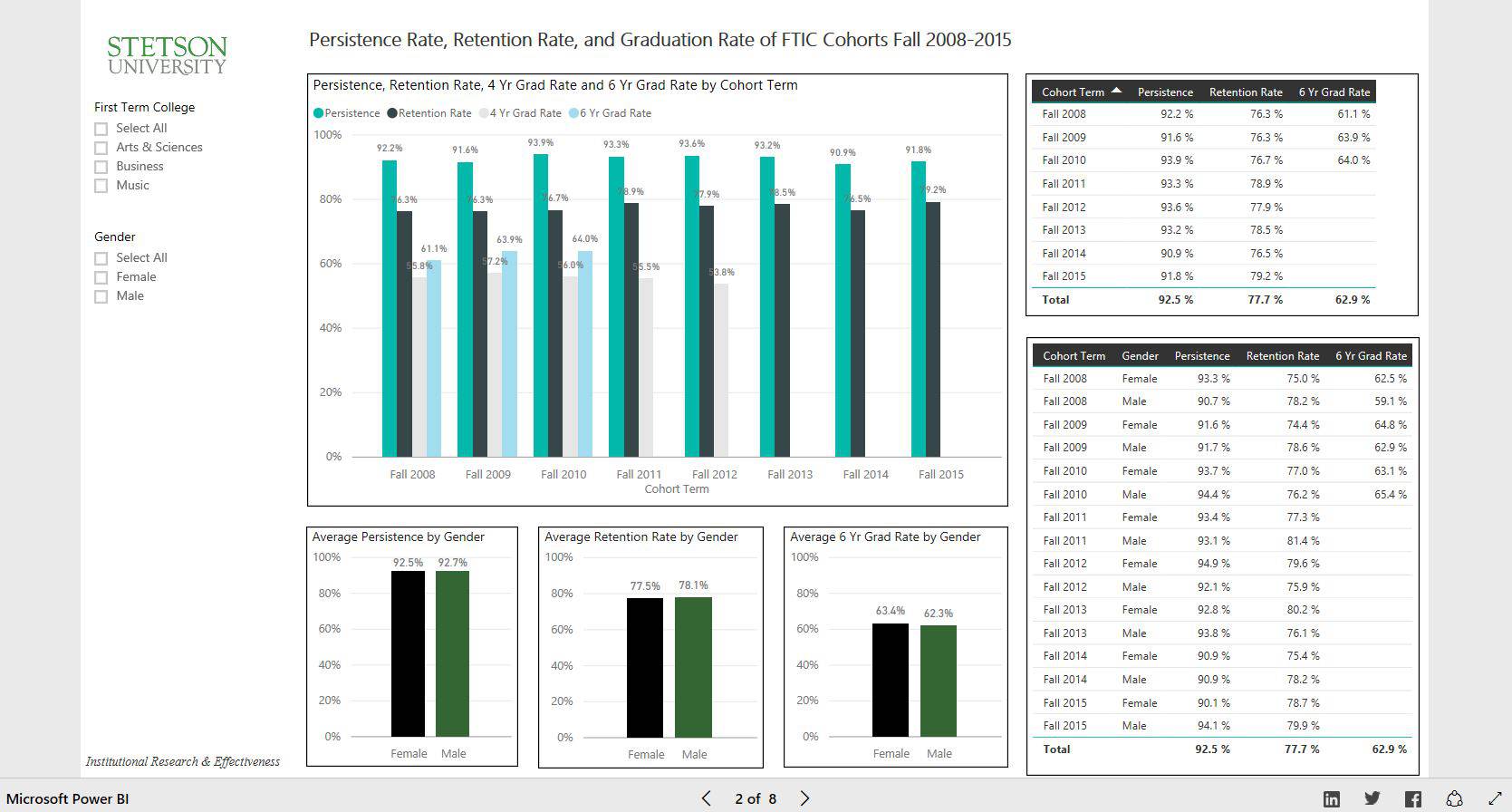
Task: Share the report on Twitter
Action: (x=1372, y=798)
